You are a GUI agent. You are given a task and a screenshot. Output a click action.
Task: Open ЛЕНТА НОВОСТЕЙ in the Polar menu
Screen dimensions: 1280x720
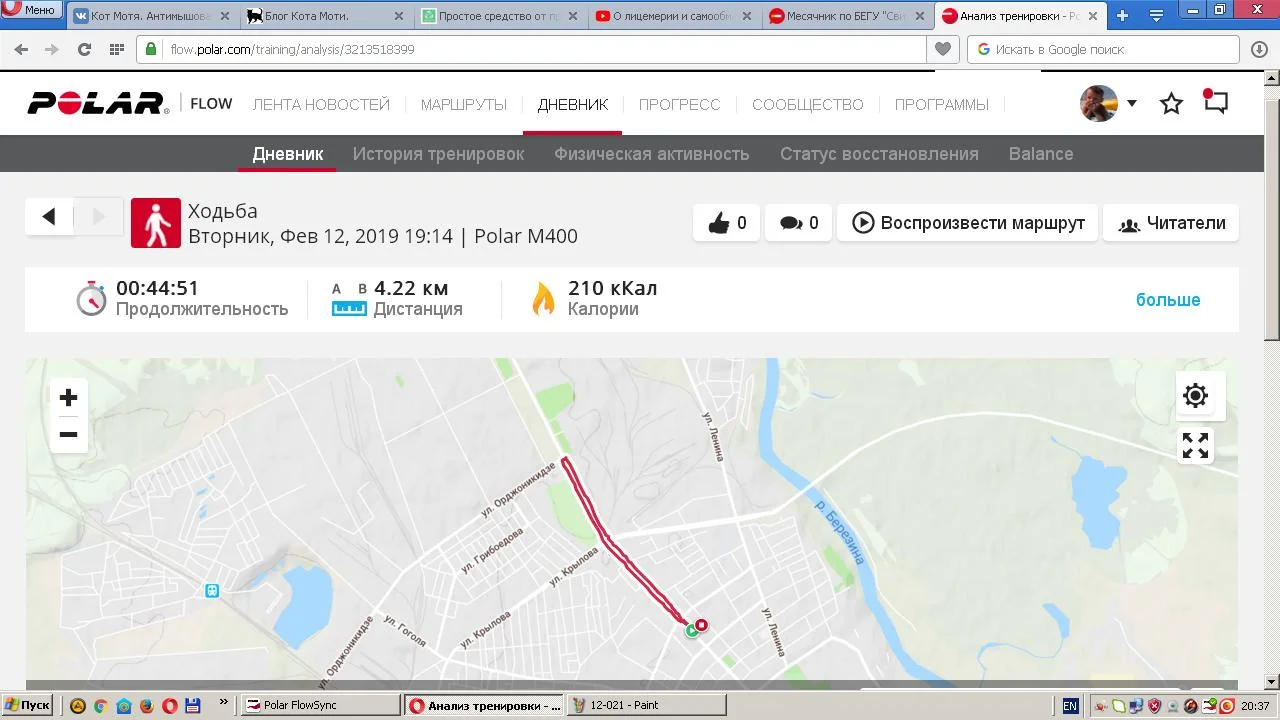(321, 104)
